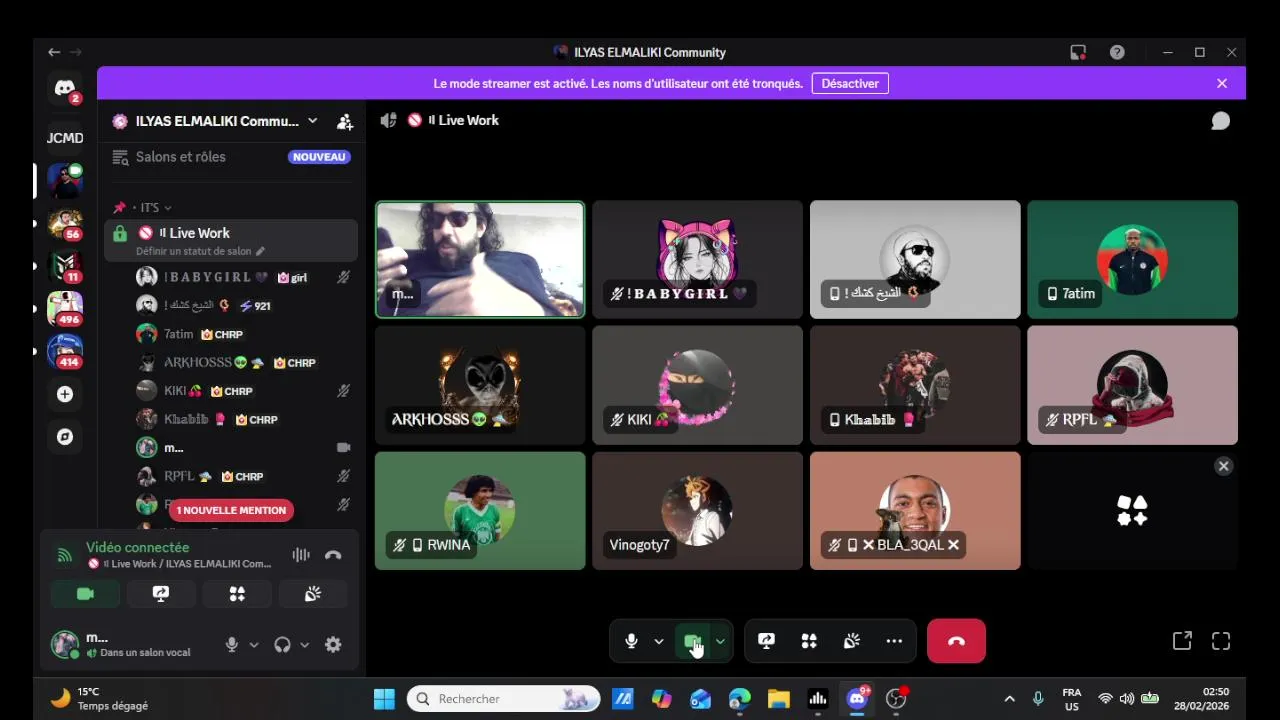Click Désactiver to turn off streamer mode
This screenshot has width=1280, height=720.
[x=850, y=84]
